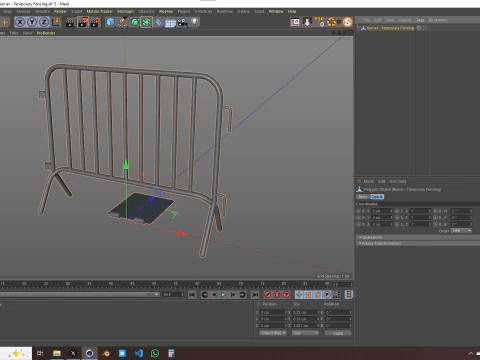The image size is (480, 360).
Task: Go to start of animation
Action: (x=192, y=295)
